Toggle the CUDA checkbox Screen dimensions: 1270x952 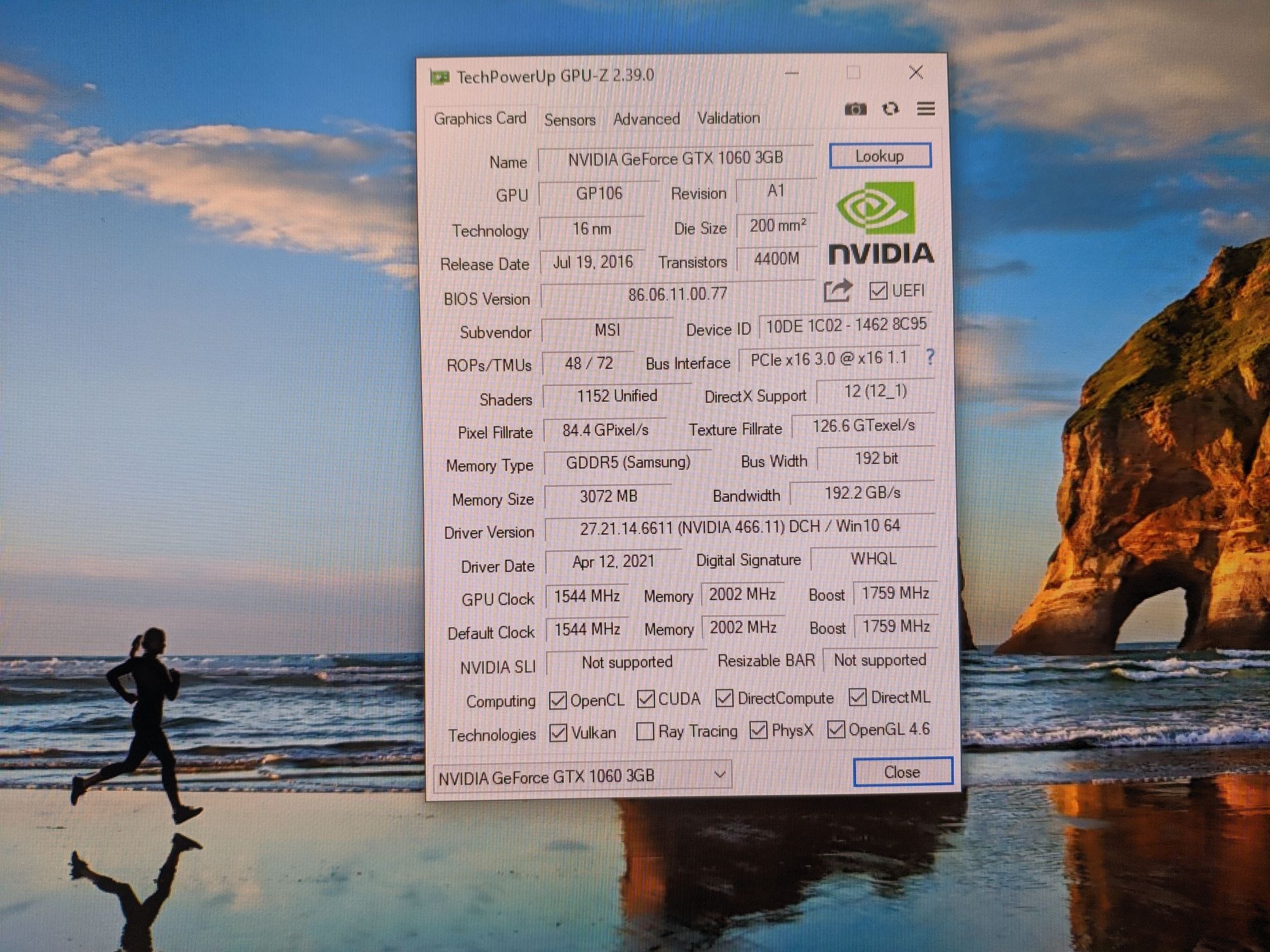pyautogui.click(x=646, y=698)
